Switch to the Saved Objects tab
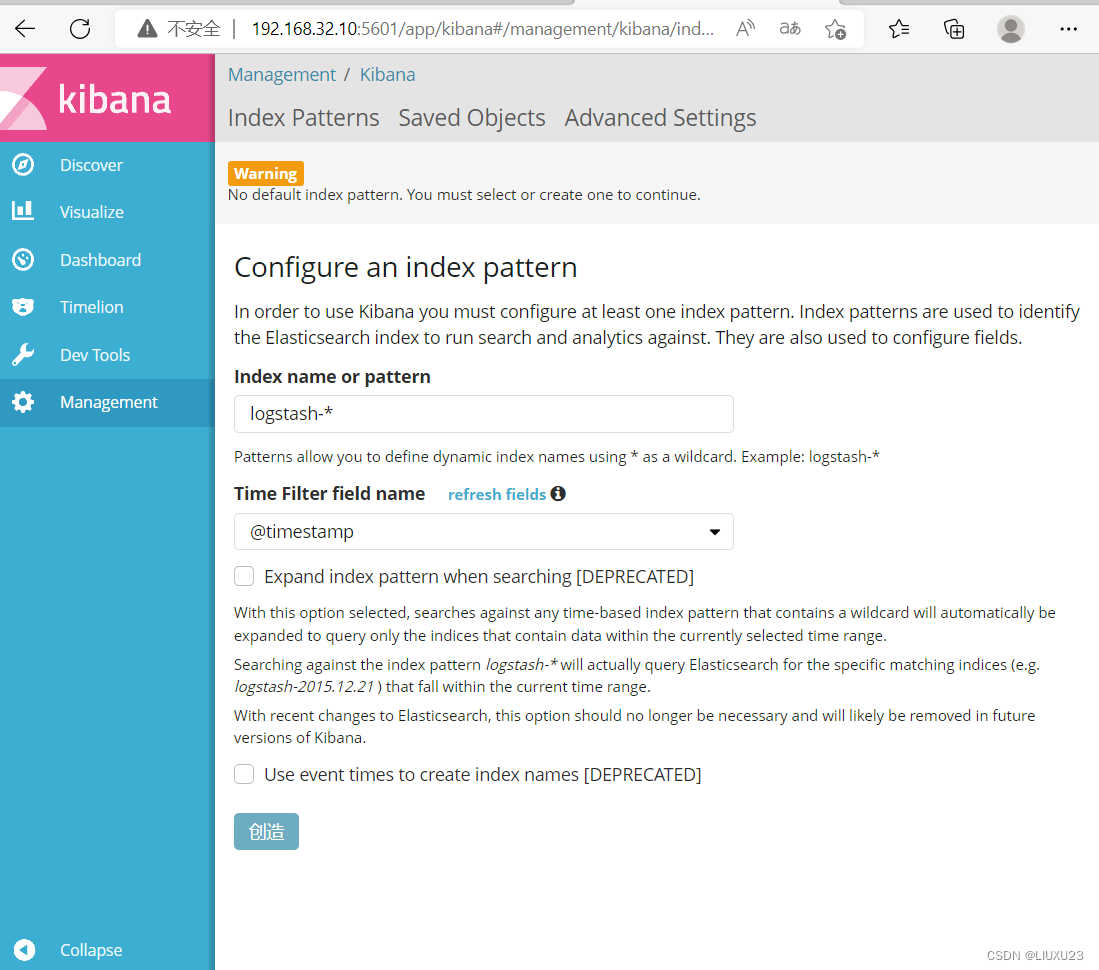Screen dimensions: 1099x970 (472, 118)
